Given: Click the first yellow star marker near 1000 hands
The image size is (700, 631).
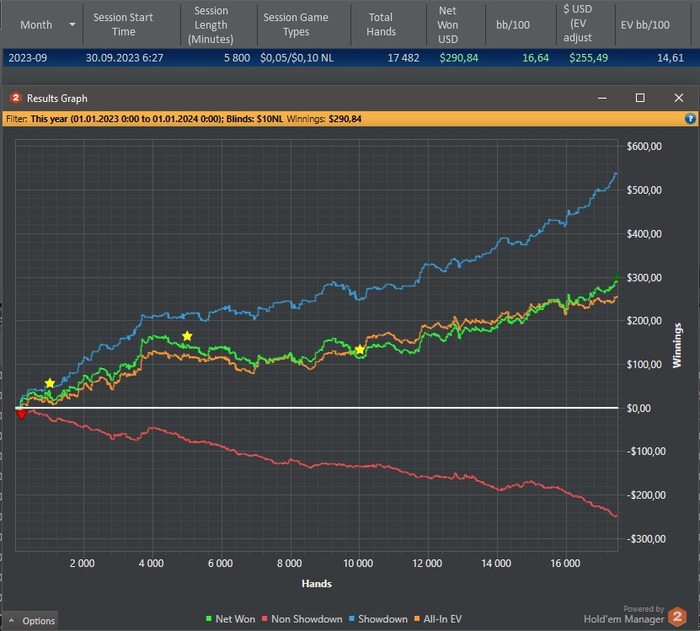Looking at the screenshot, I should click(50, 383).
